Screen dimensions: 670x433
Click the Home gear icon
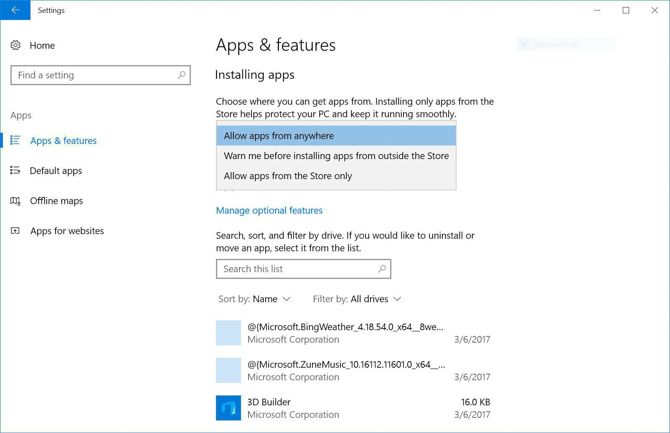[x=15, y=45]
